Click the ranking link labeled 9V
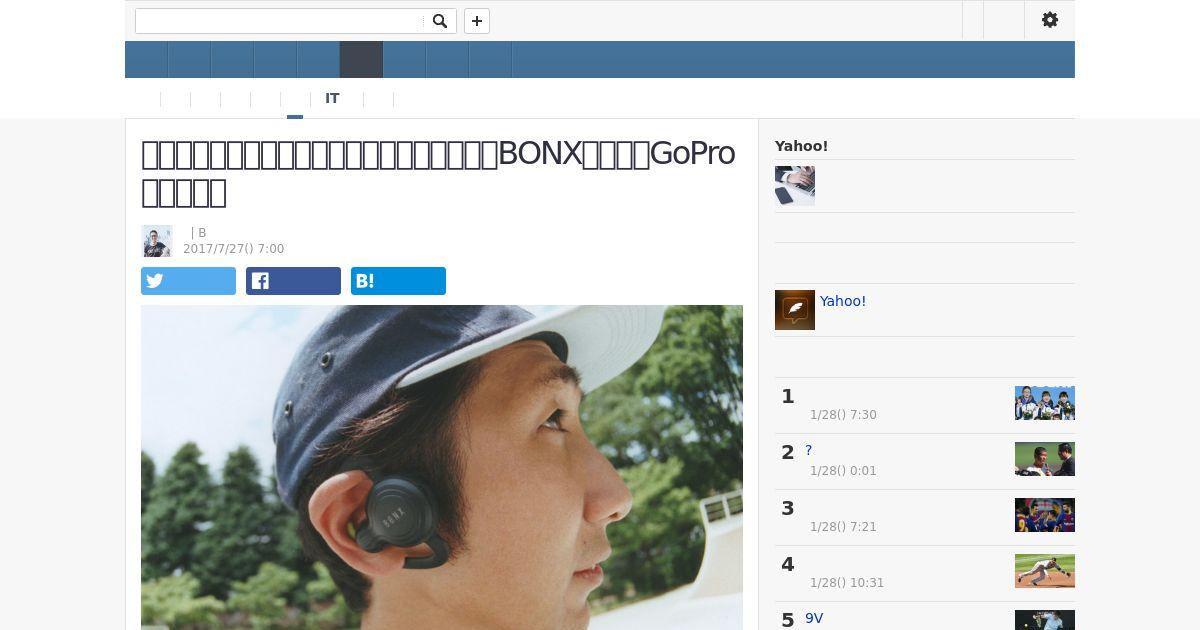This screenshot has height=630, width=1200. 814,619
